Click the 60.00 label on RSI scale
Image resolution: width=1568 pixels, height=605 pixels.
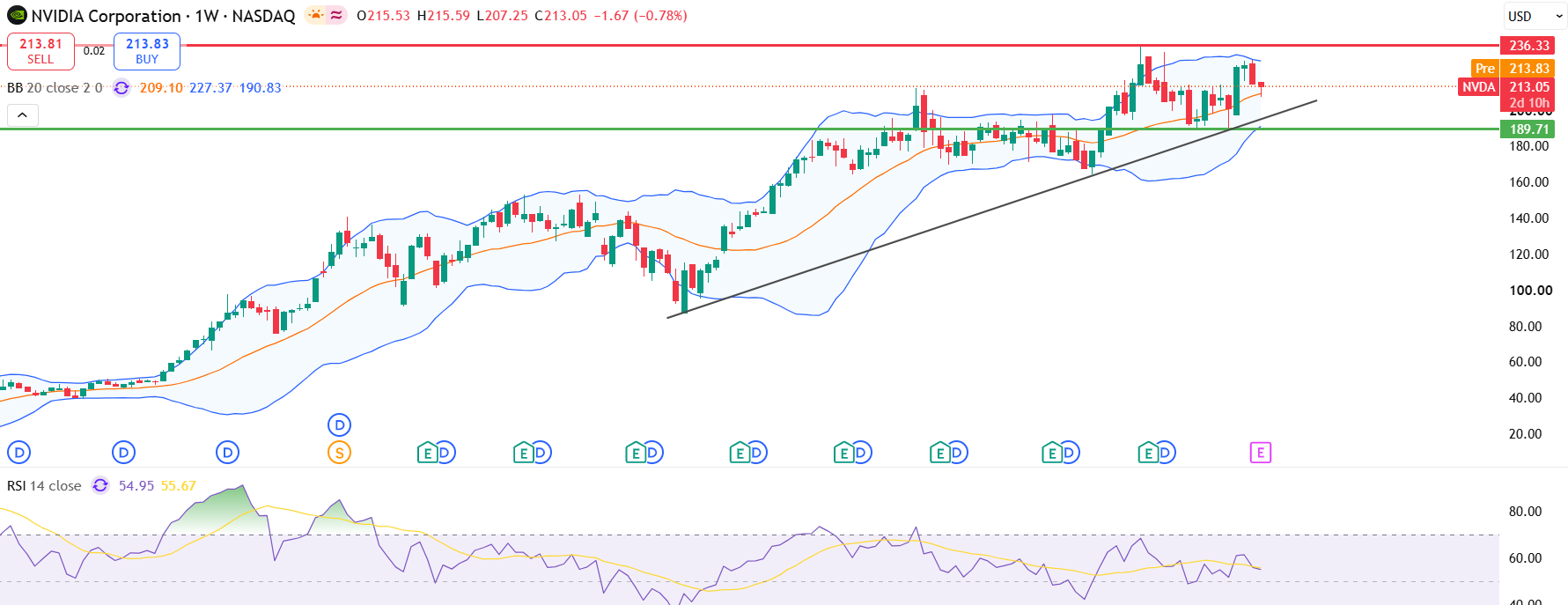click(x=1526, y=557)
